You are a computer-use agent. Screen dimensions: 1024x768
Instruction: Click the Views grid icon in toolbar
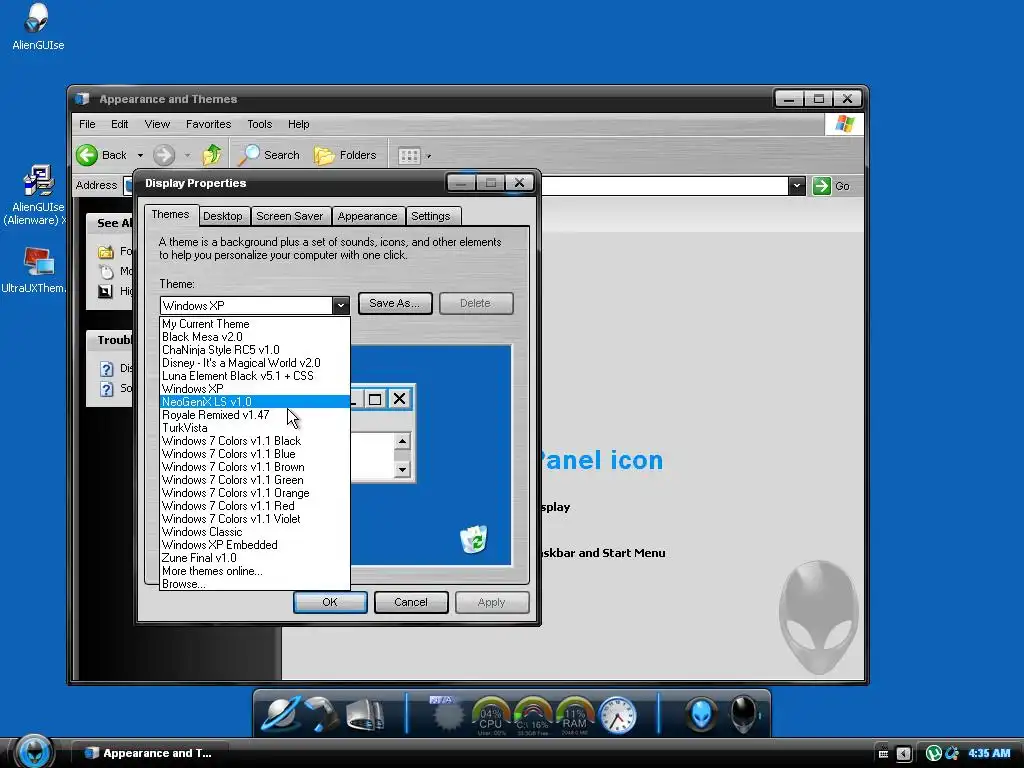409,155
